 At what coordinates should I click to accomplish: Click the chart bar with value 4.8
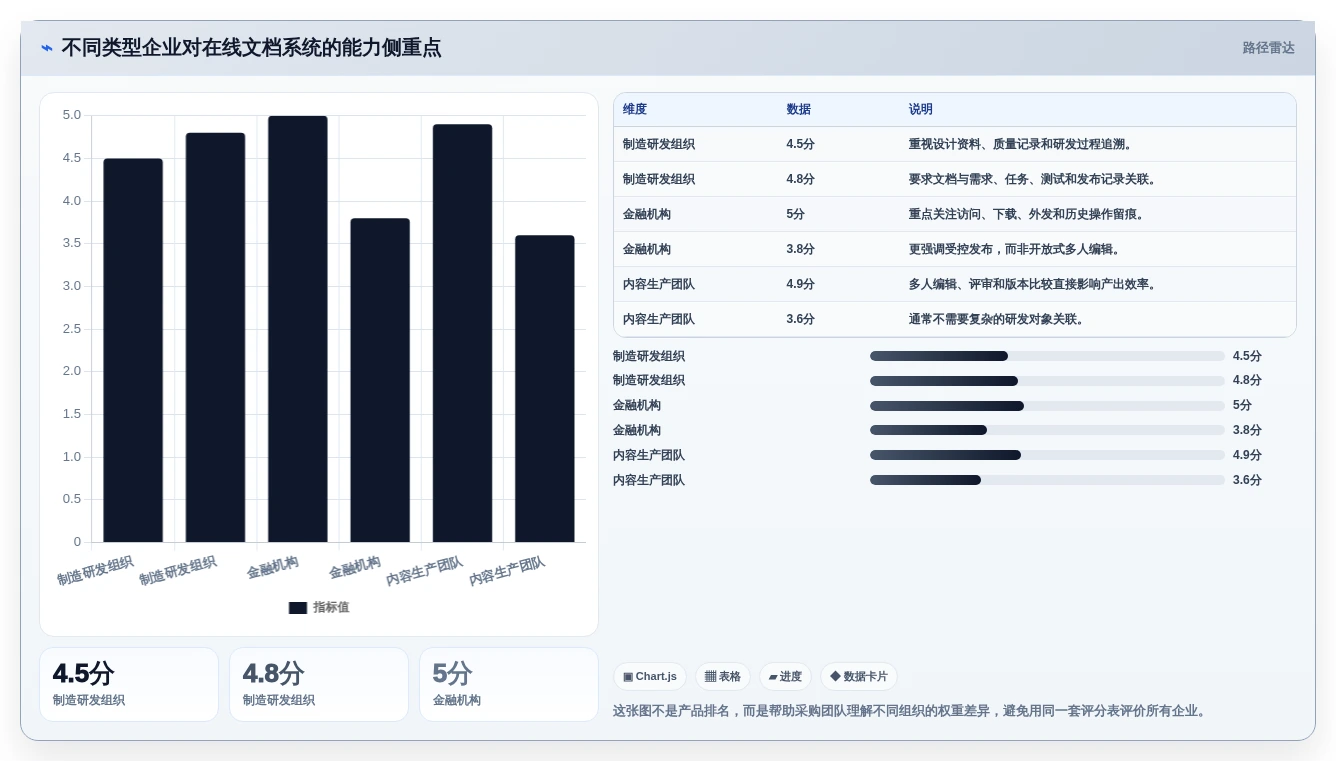click(215, 337)
